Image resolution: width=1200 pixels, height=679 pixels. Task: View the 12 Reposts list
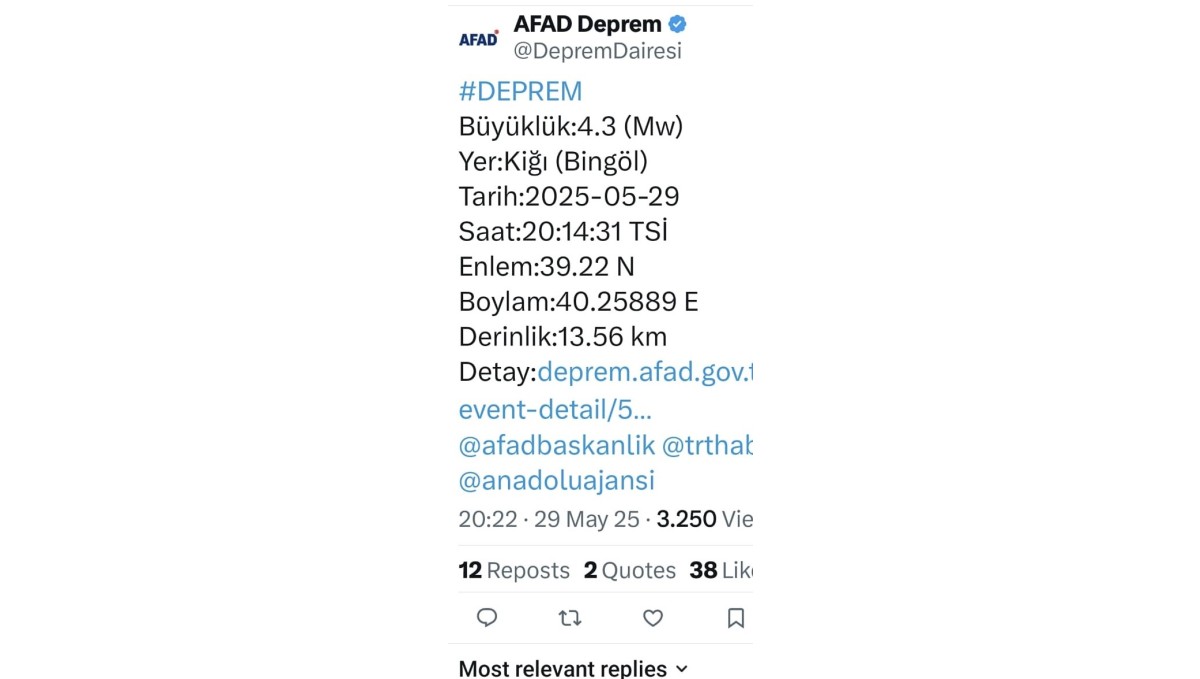514,570
